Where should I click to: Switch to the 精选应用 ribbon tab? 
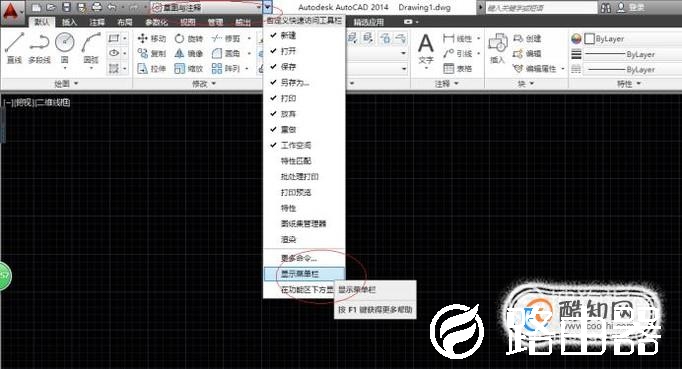(368, 22)
